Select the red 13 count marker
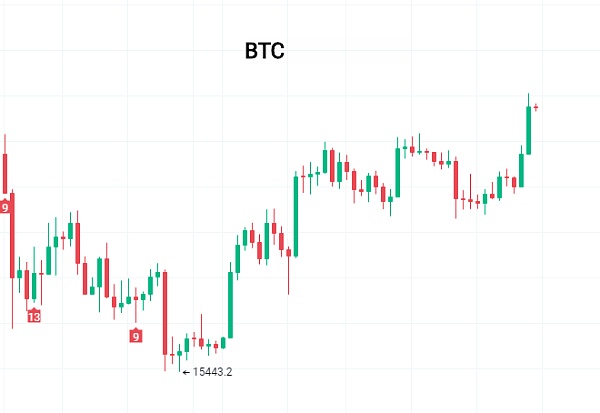This screenshot has width=600, height=413. pos(34,316)
